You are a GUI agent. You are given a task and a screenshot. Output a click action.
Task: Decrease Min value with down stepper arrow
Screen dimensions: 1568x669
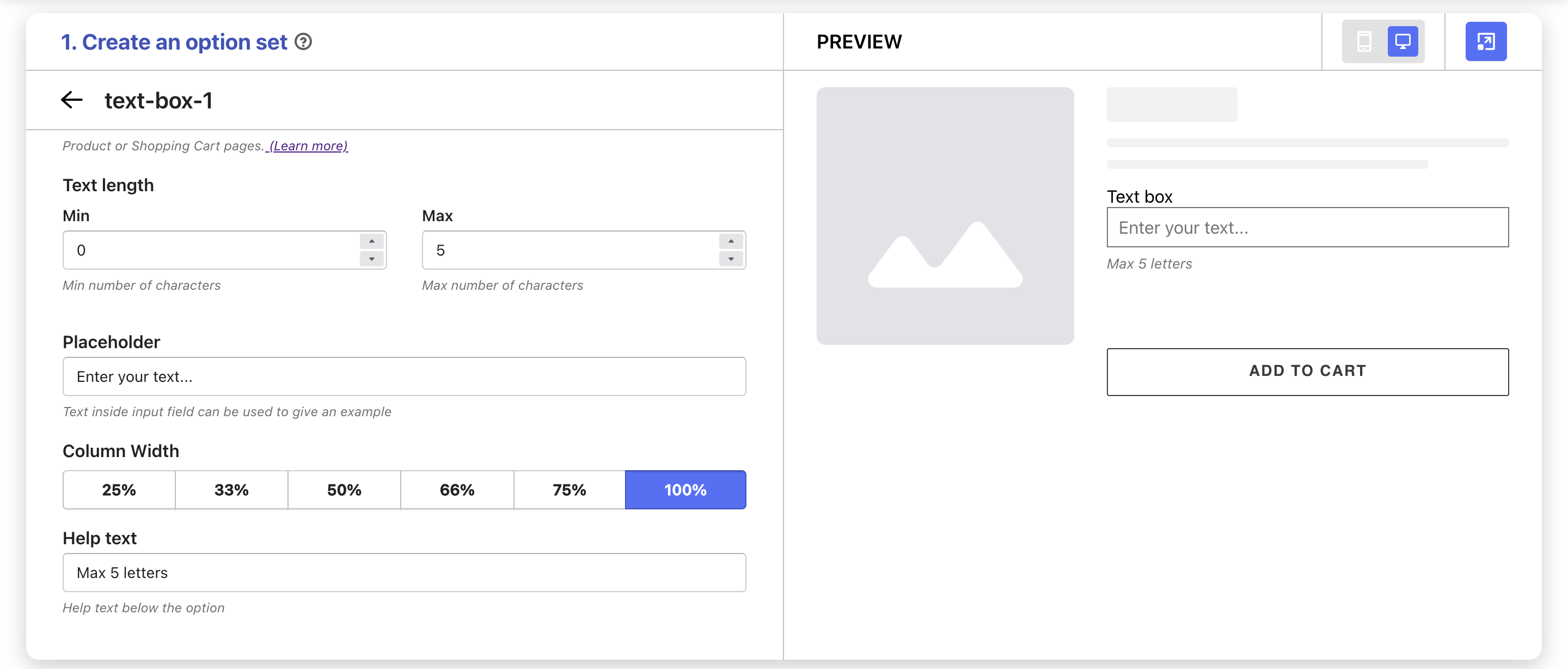(371, 259)
